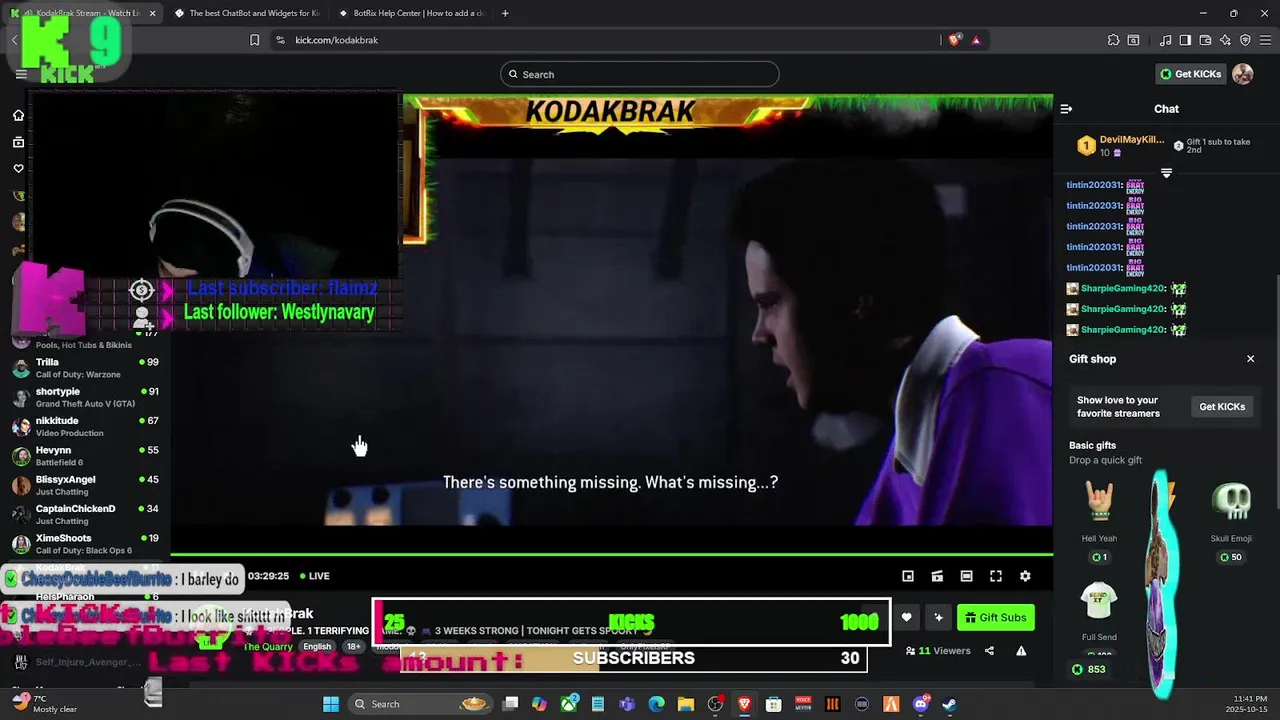Open DevilMayKill leaderboard entry in chat
This screenshot has width=1280, height=720.
pyautogui.click(x=1121, y=146)
